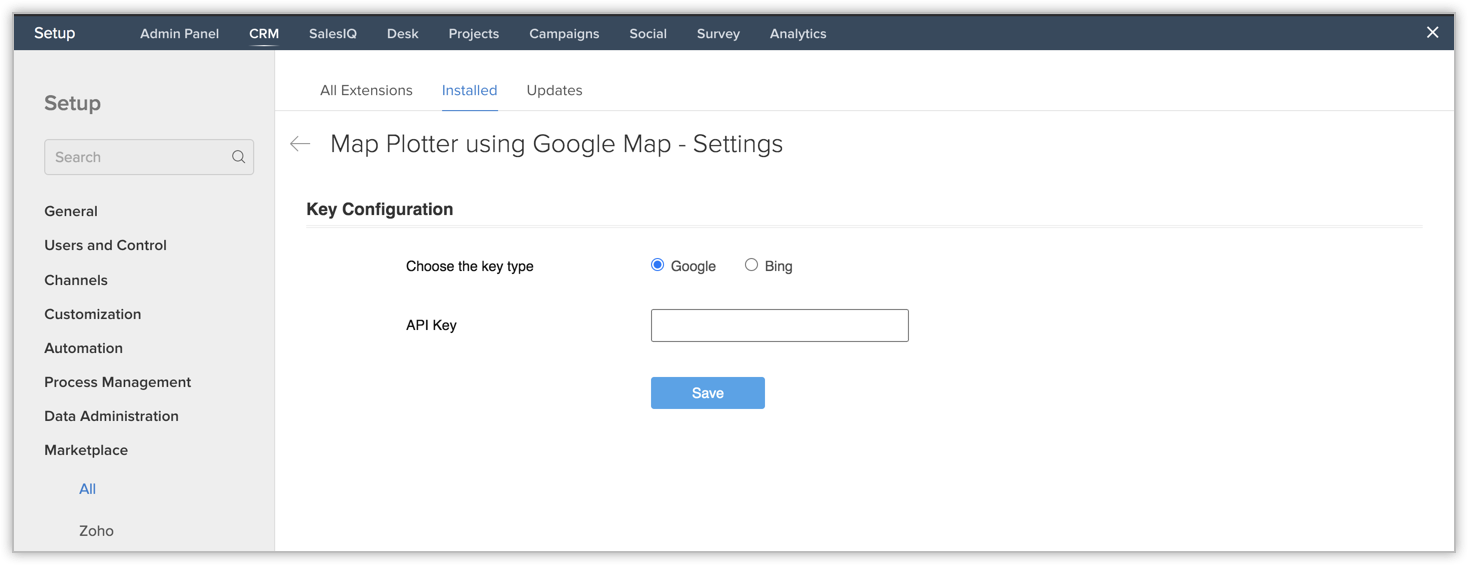Click the Save button
The image size is (1468, 565).
[x=707, y=393]
